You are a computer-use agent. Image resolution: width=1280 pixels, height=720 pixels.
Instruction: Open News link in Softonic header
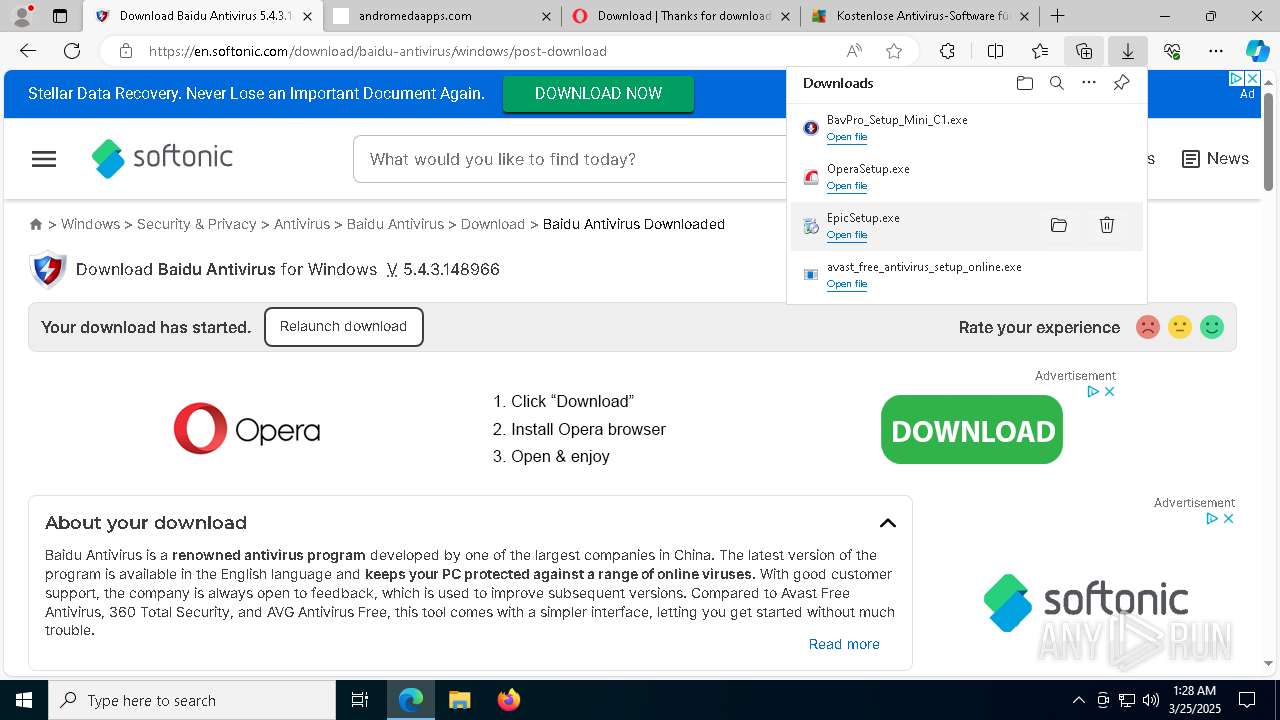pos(1215,159)
